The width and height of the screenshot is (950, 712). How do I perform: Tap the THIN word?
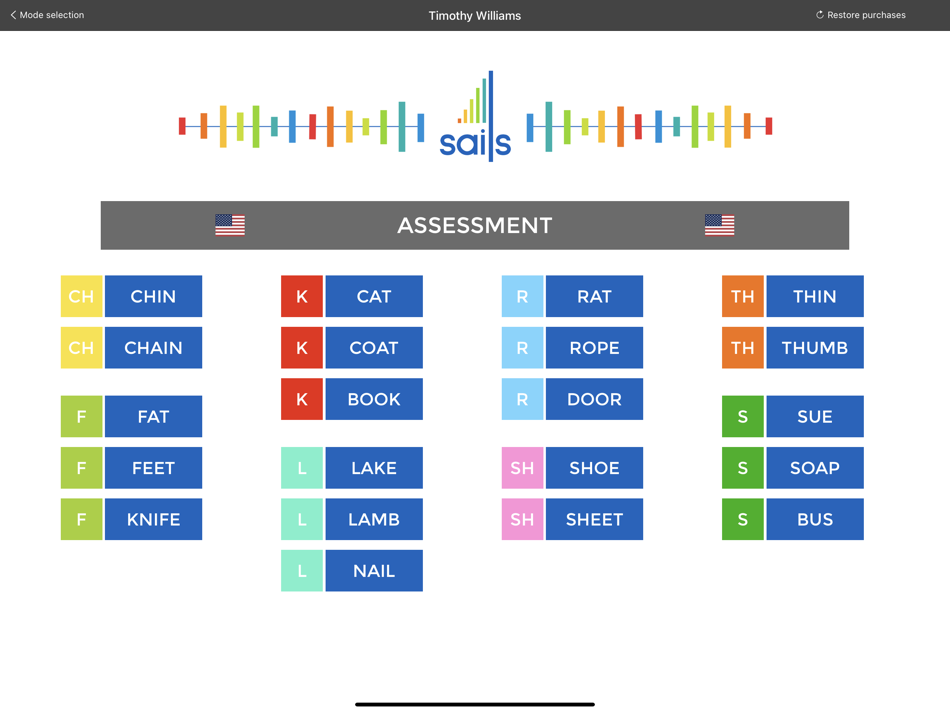click(815, 296)
